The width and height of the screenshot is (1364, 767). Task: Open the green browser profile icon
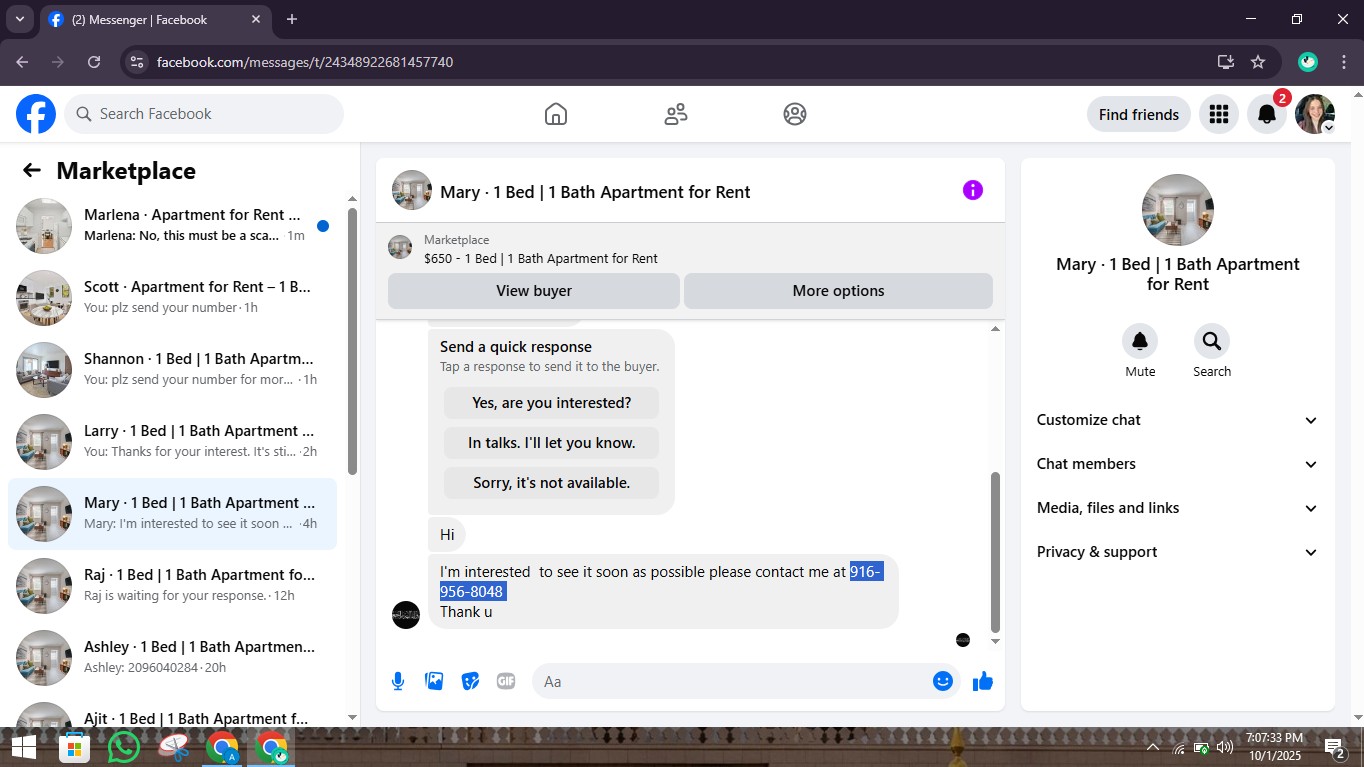[1308, 62]
